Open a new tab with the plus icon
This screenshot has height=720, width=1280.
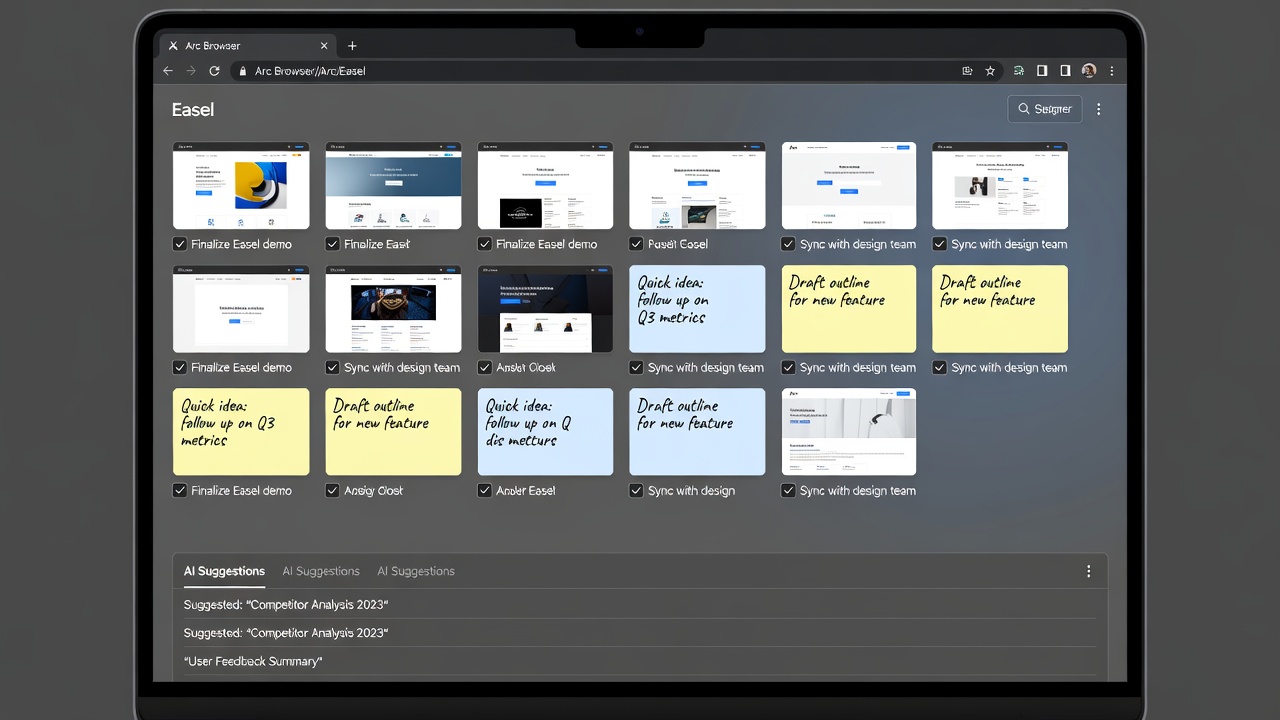tap(352, 46)
